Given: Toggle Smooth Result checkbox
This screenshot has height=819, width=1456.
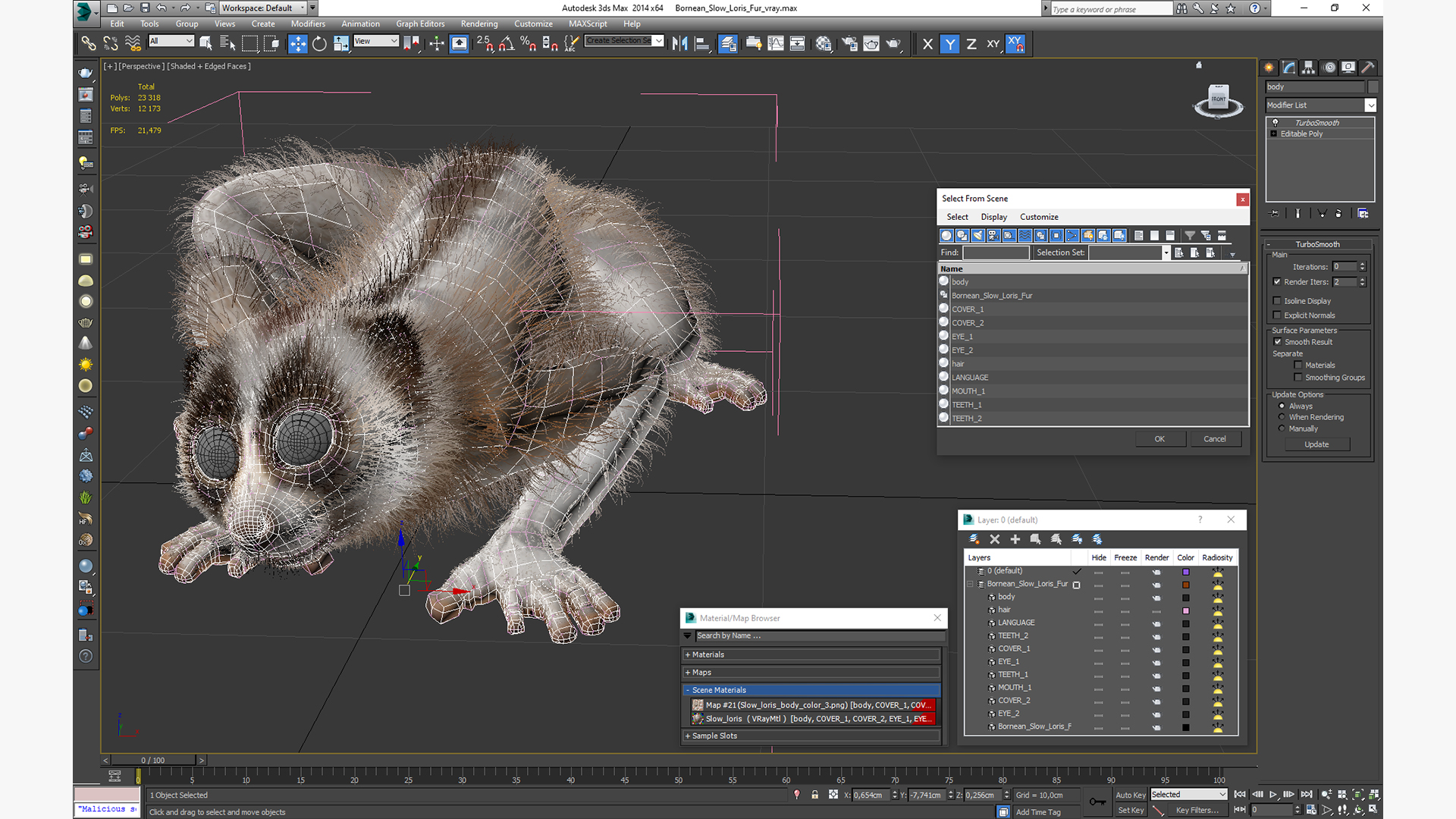Looking at the screenshot, I should tap(1278, 341).
